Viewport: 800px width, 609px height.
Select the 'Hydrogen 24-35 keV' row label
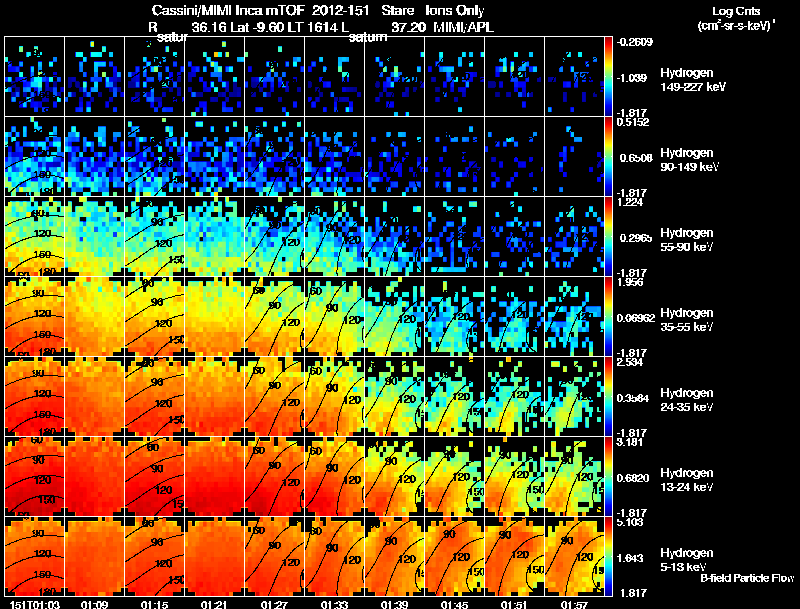coord(687,400)
